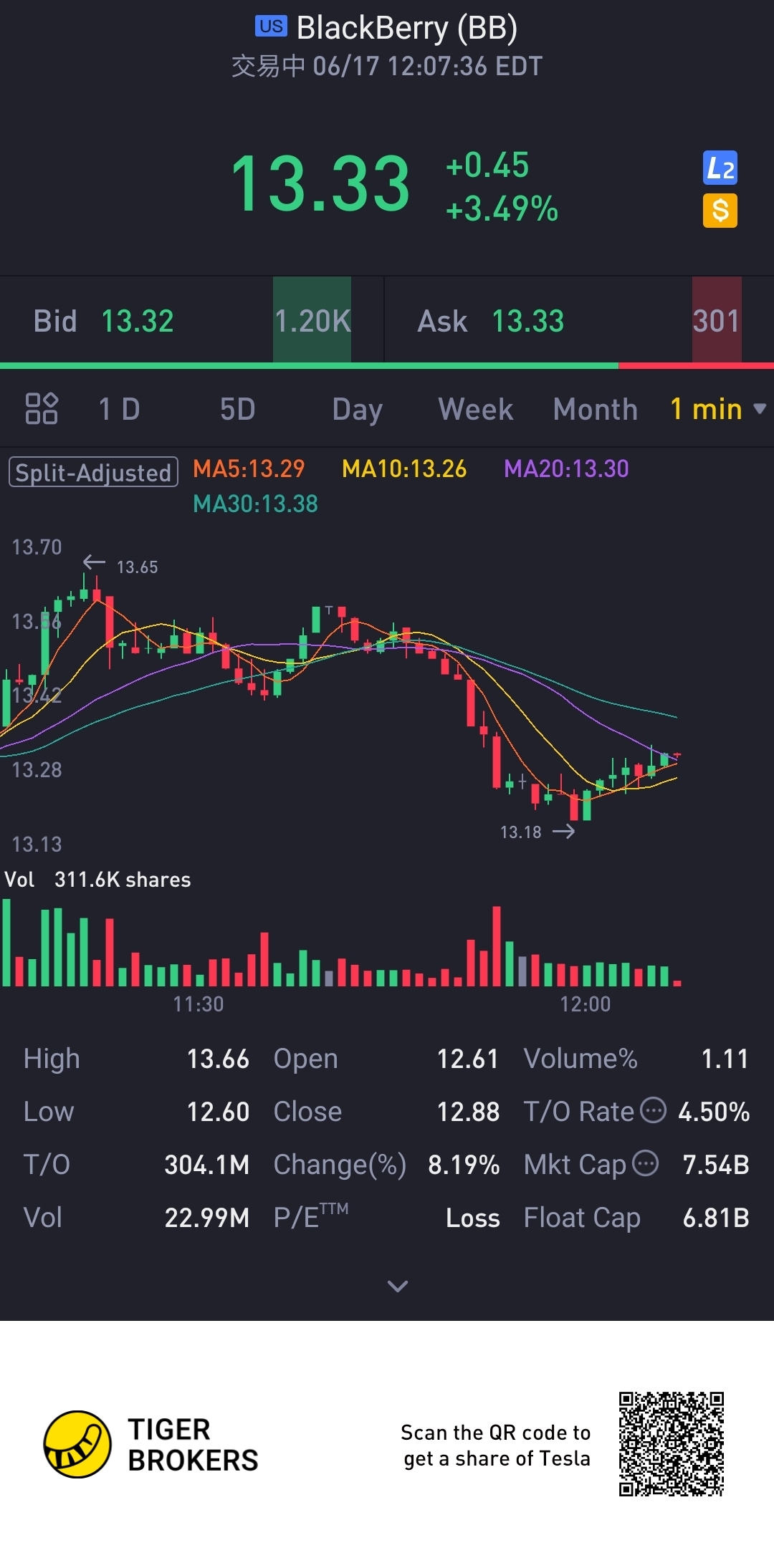Tap the US market flag badge
The image size is (774, 1568).
point(271,27)
